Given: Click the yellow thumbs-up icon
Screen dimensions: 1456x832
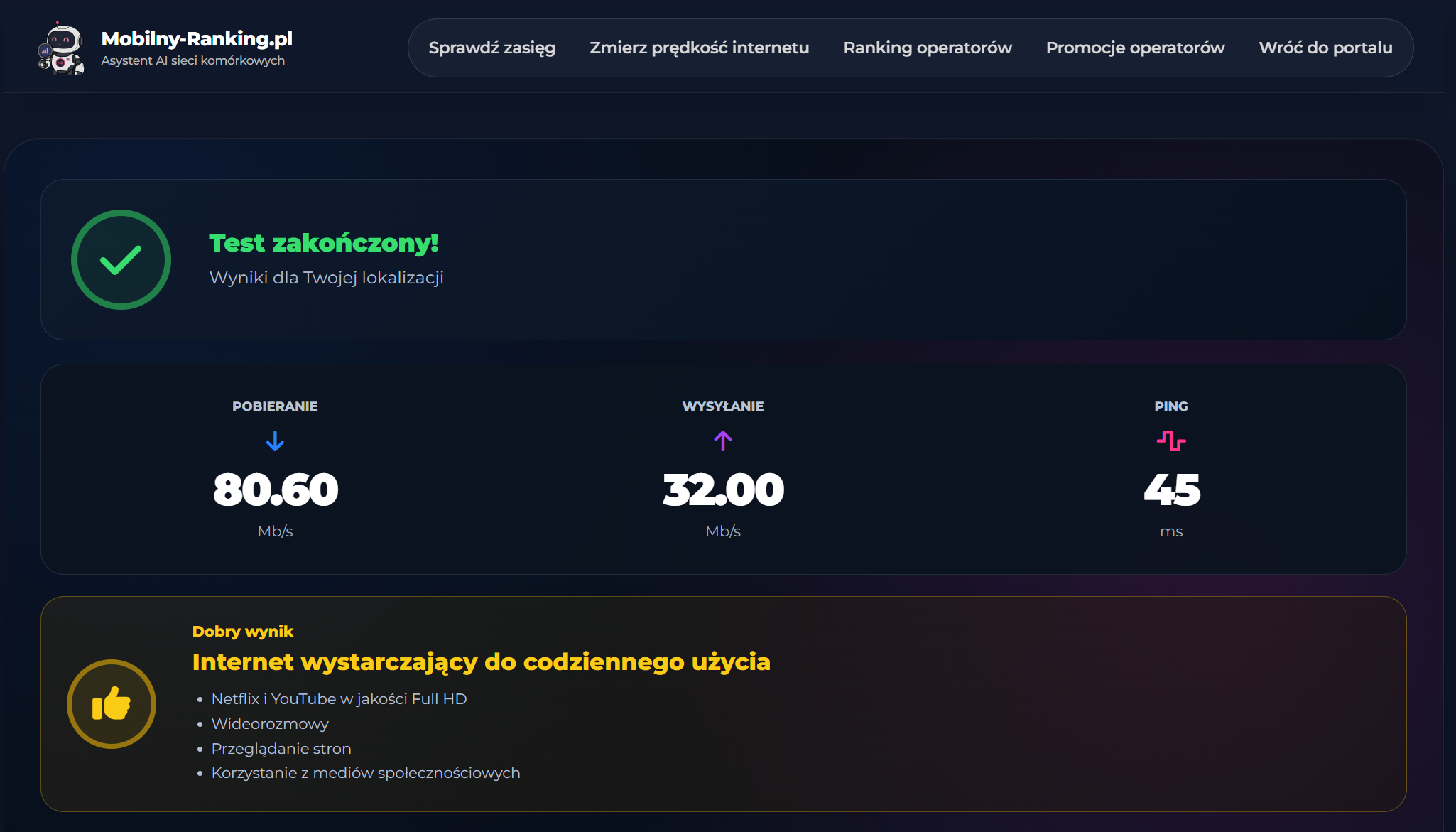Looking at the screenshot, I should [112, 704].
